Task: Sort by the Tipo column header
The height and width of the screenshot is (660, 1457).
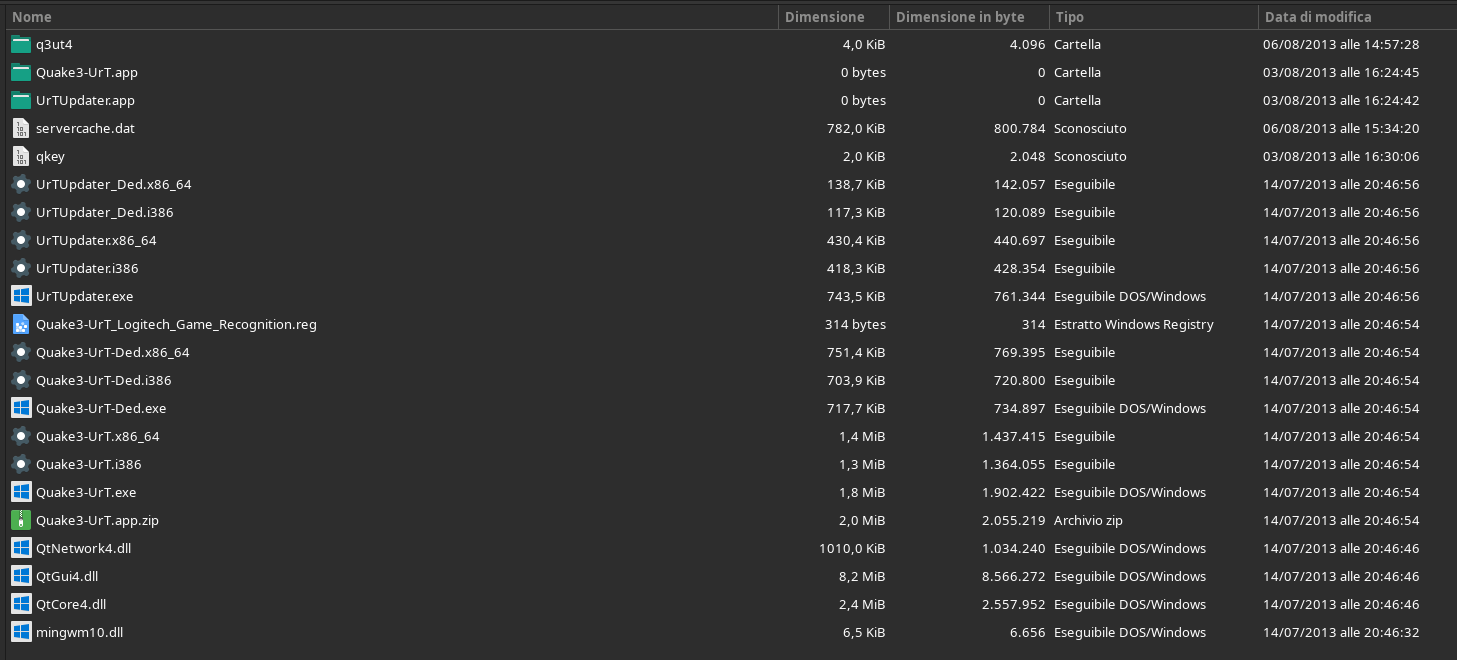Action: coord(1153,17)
